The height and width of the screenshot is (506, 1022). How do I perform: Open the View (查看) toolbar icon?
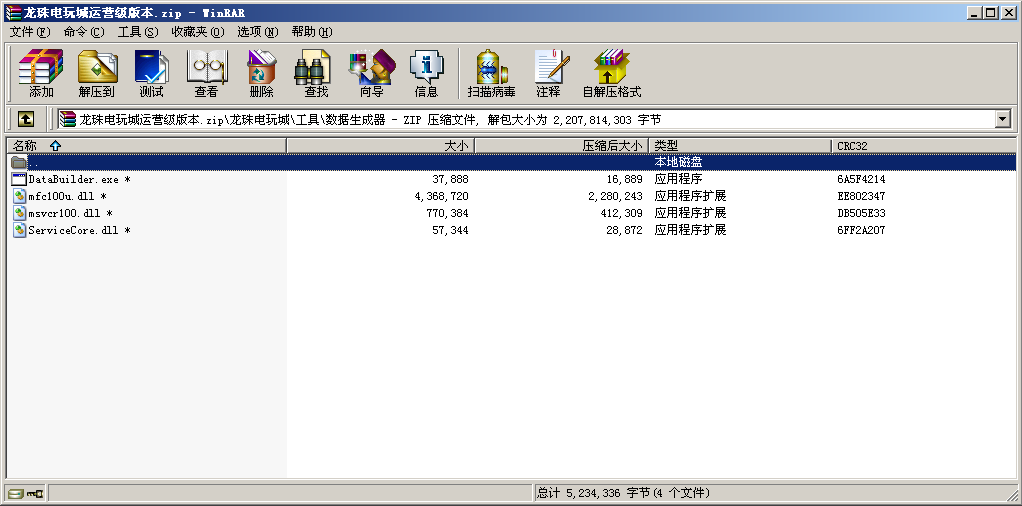coord(207,73)
